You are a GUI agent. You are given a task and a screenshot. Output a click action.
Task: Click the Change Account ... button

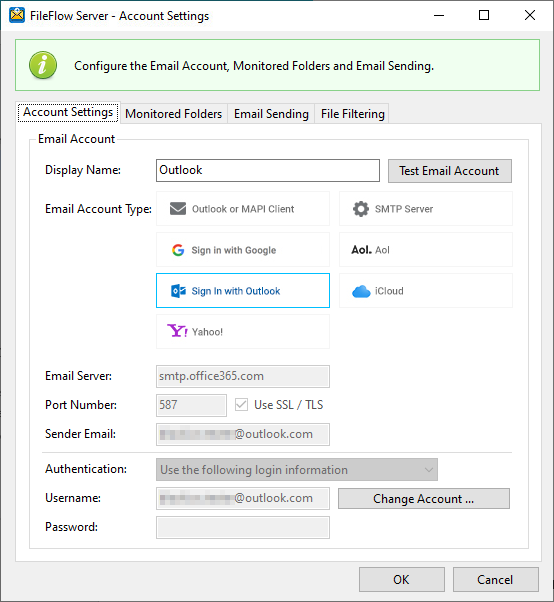pos(424,499)
